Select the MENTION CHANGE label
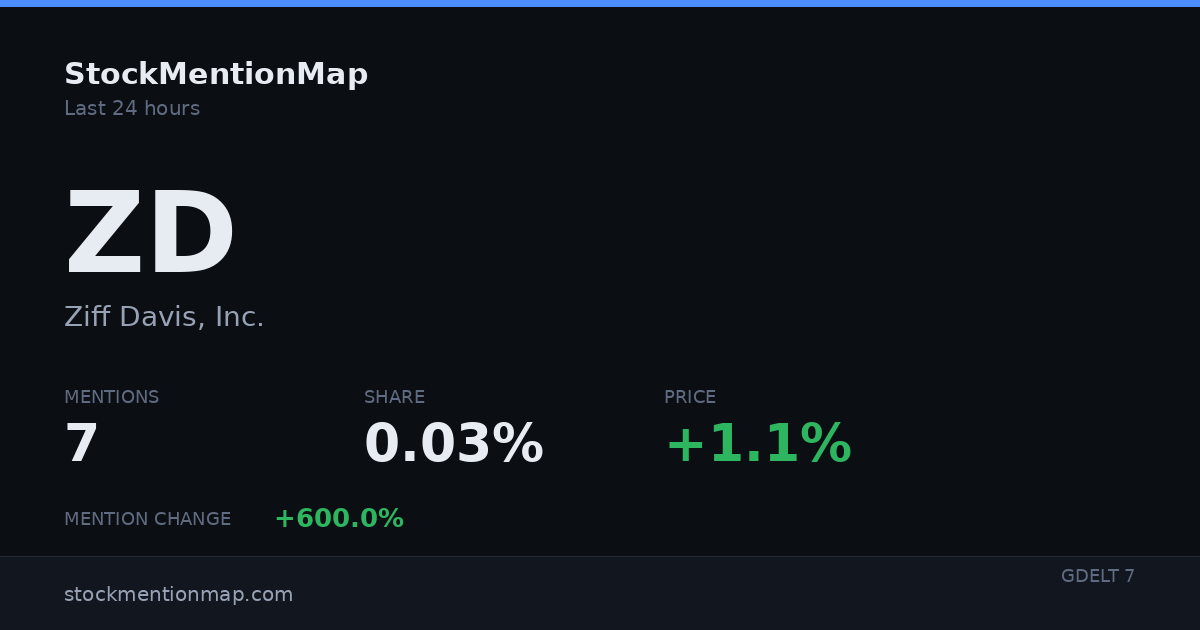 pyautogui.click(x=148, y=519)
